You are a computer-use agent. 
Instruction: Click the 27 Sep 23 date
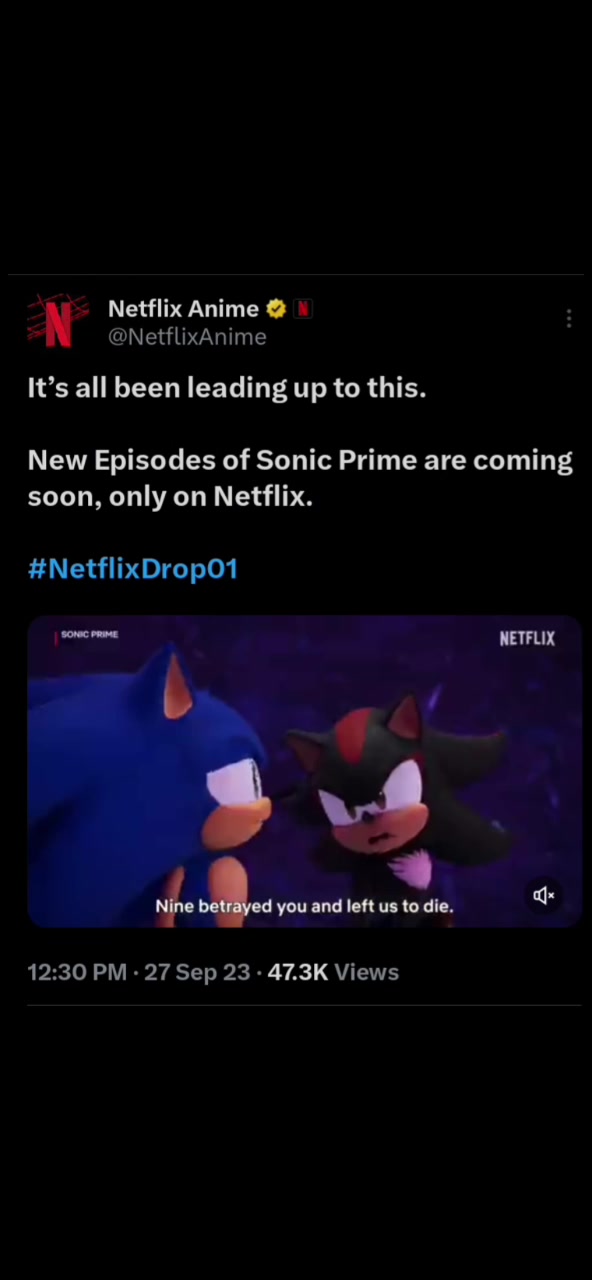[197, 972]
